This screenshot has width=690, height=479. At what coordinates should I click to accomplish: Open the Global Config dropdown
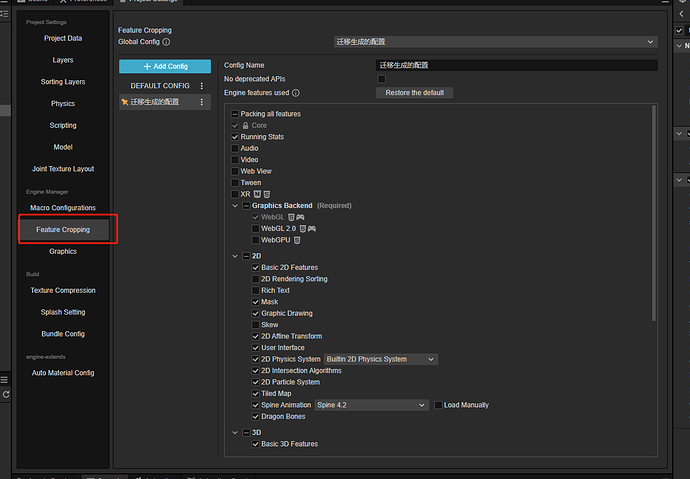click(495, 42)
